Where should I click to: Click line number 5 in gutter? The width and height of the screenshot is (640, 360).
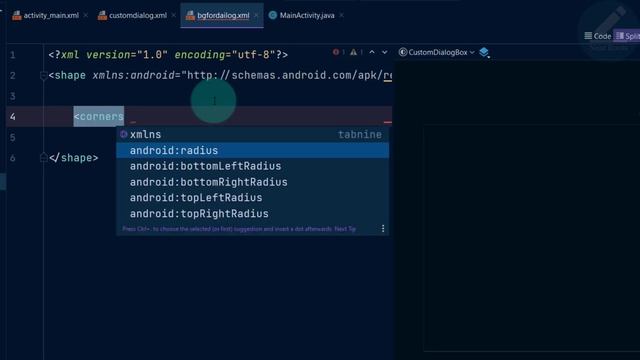[13, 138]
